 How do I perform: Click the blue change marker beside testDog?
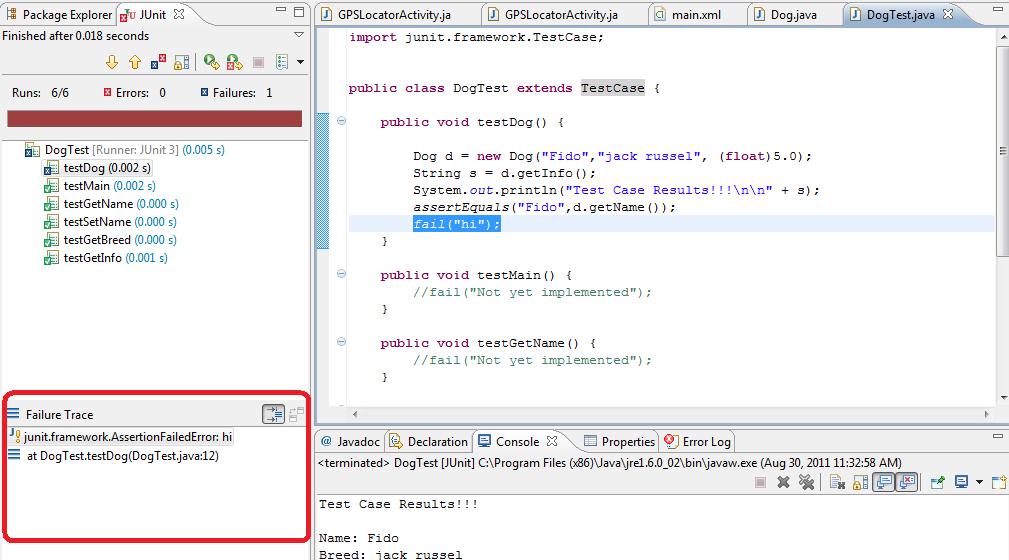(x=322, y=180)
